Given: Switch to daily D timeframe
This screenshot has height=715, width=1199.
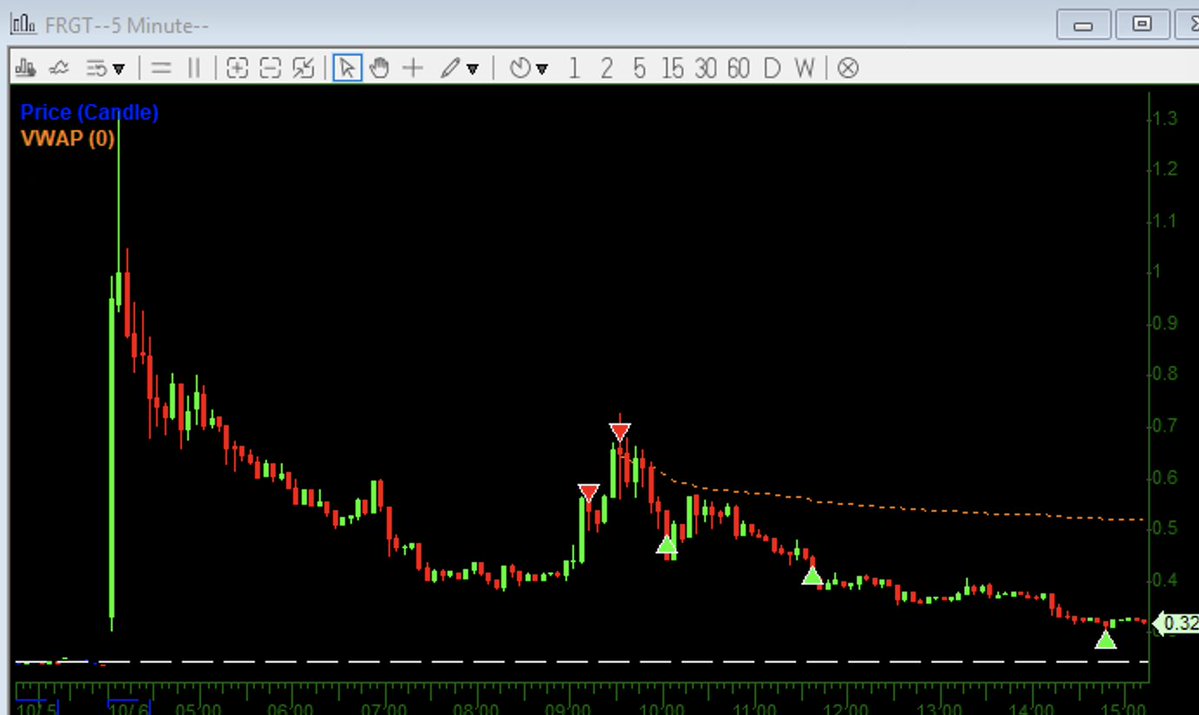Looking at the screenshot, I should [x=772, y=68].
